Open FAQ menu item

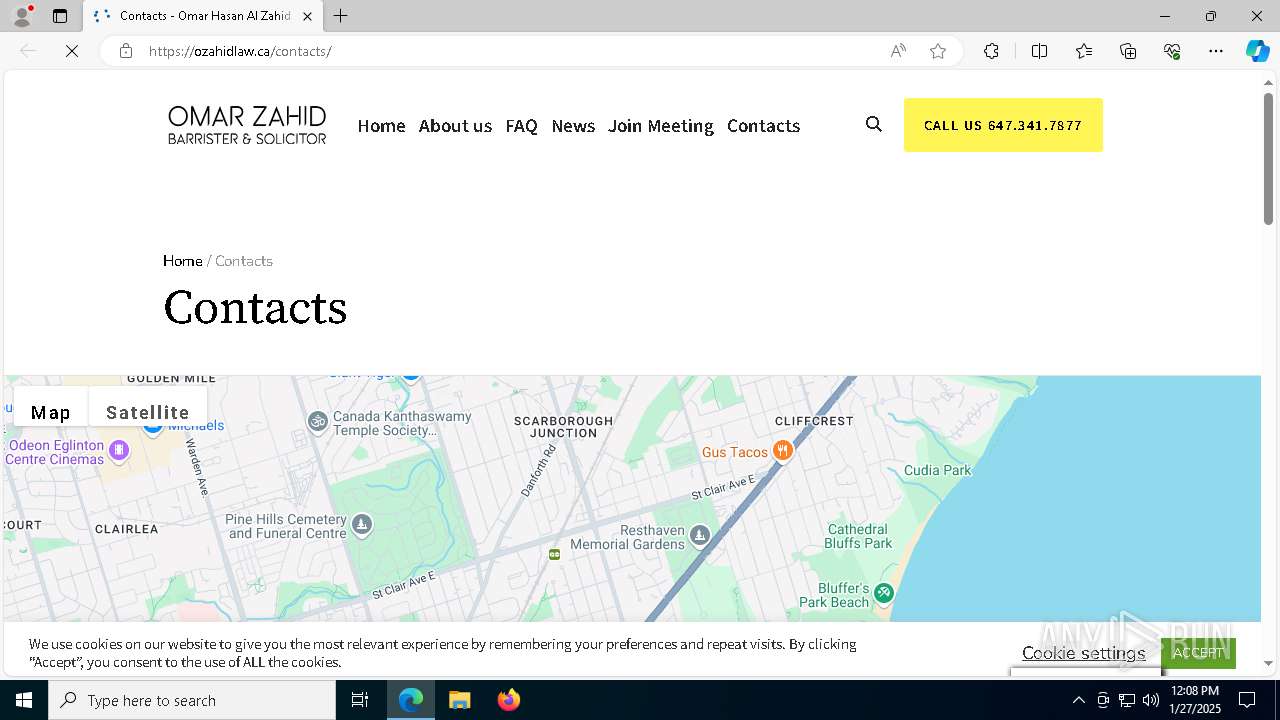click(x=522, y=125)
